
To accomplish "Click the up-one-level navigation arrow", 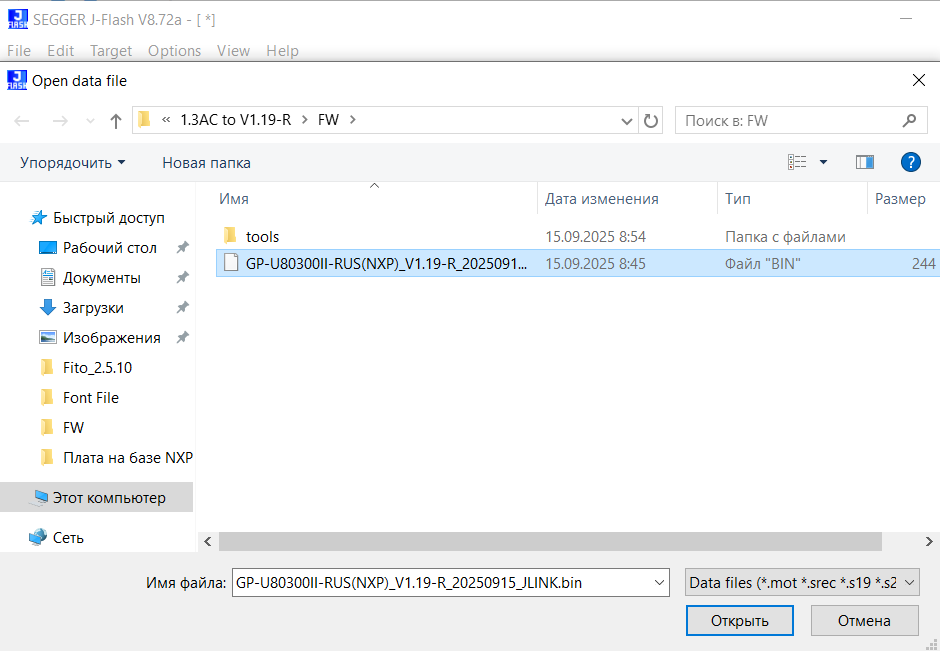I will [x=115, y=119].
